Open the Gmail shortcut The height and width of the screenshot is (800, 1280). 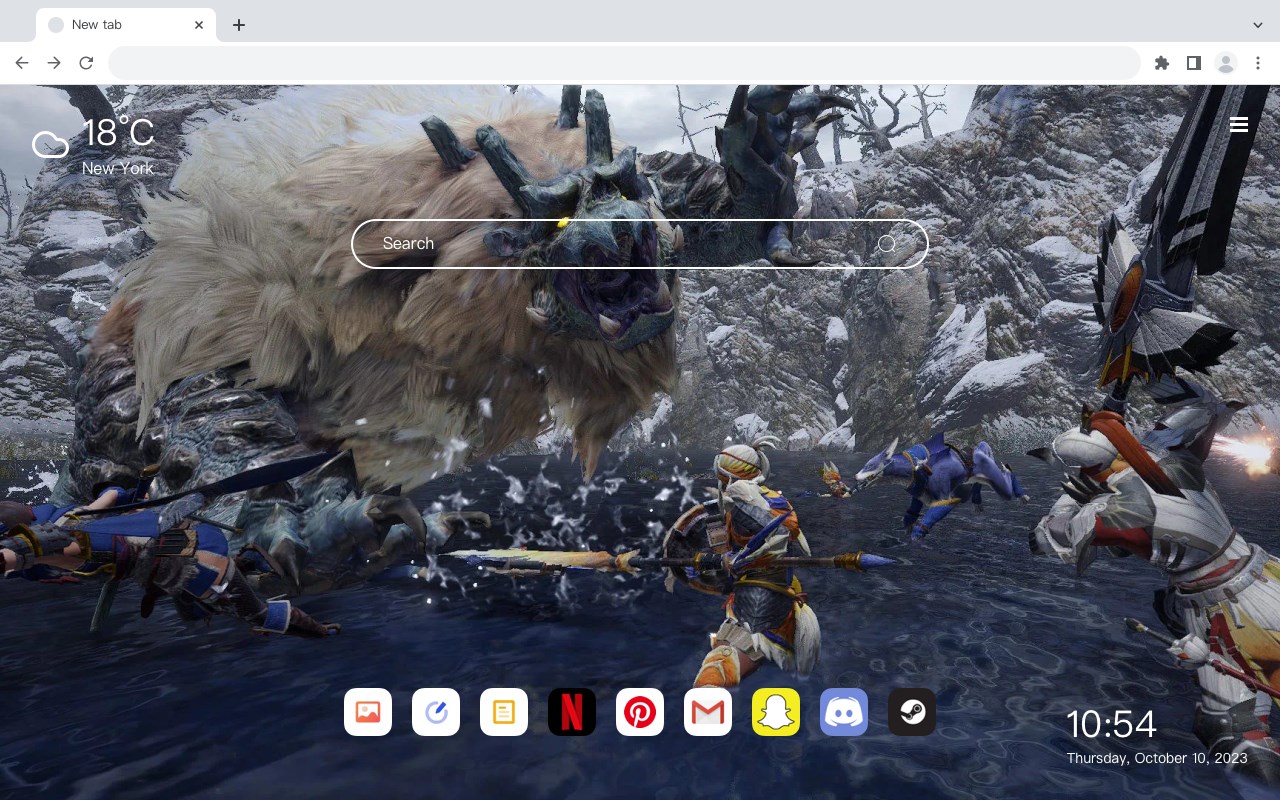tap(708, 712)
